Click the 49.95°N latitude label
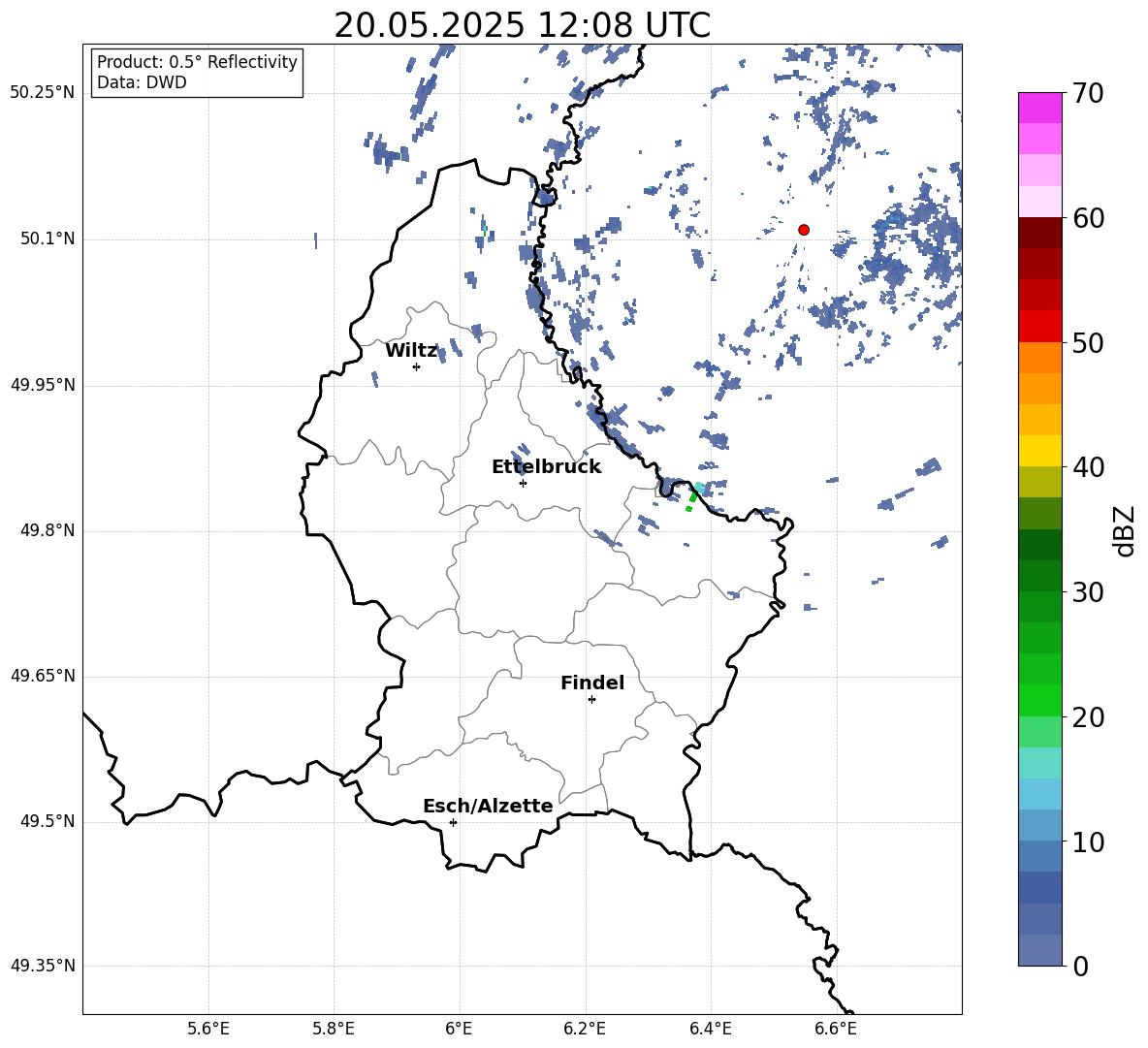The width and height of the screenshot is (1148, 1048). (43, 385)
